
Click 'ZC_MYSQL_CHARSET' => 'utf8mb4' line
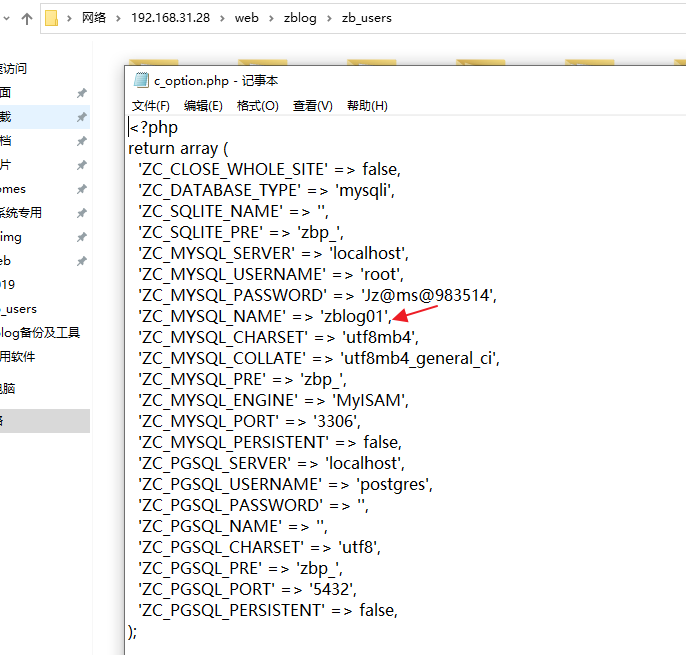tap(279, 337)
